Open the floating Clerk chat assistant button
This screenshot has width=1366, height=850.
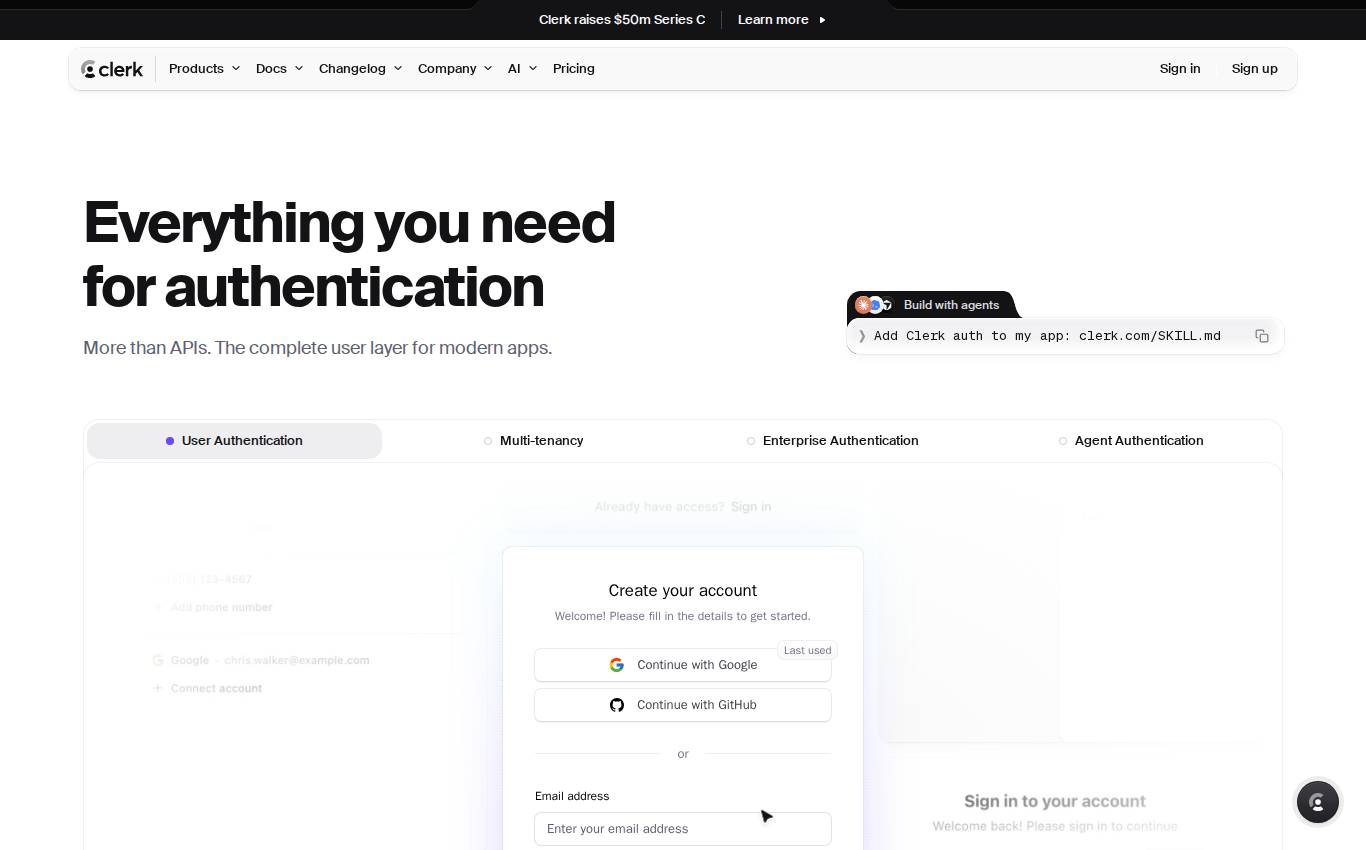click(x=1318, y=802)
